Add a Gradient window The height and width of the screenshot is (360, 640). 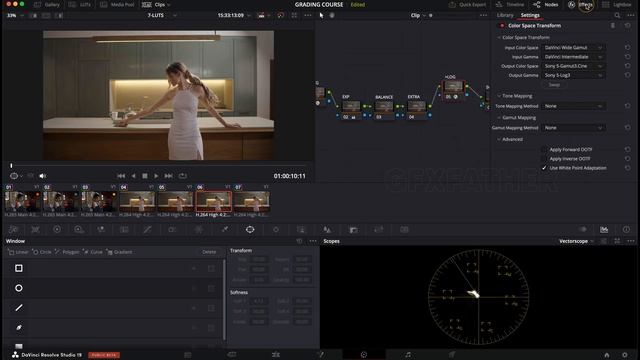click(x=119, y=252)
